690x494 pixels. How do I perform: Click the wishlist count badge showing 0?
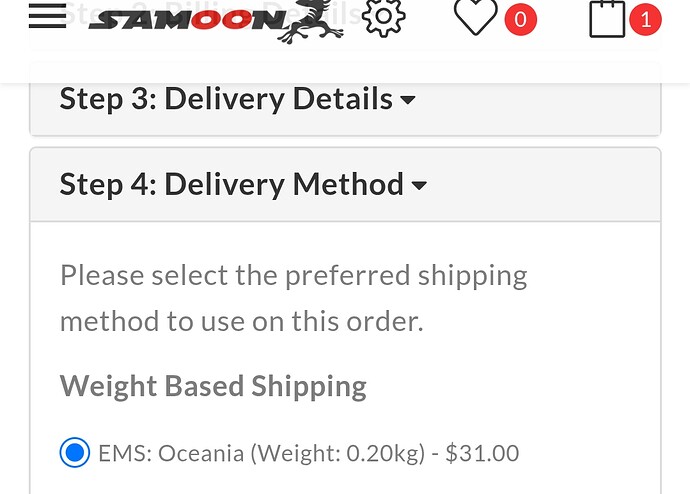(x=521, y=19)
